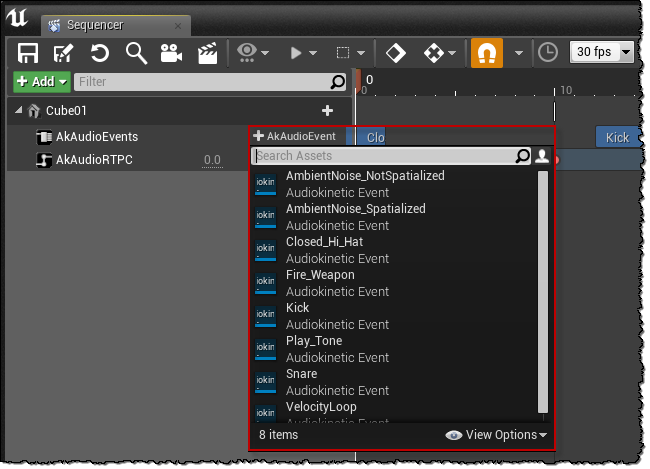
Task: Open the eye options dropdown arrow
Action: [x=265, y=53]
